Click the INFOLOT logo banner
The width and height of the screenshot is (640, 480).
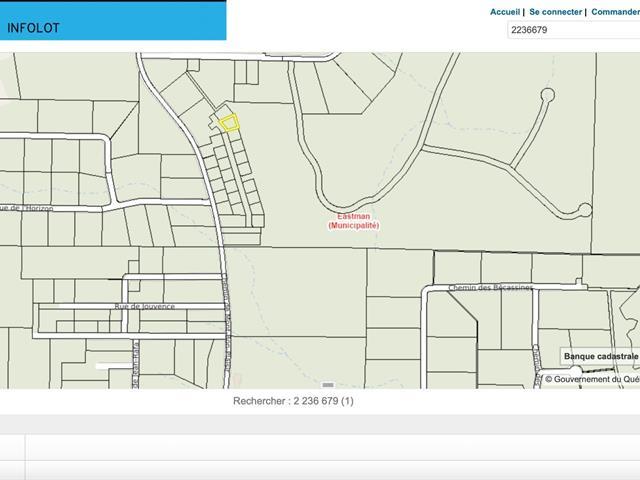(x=112, y=22)
